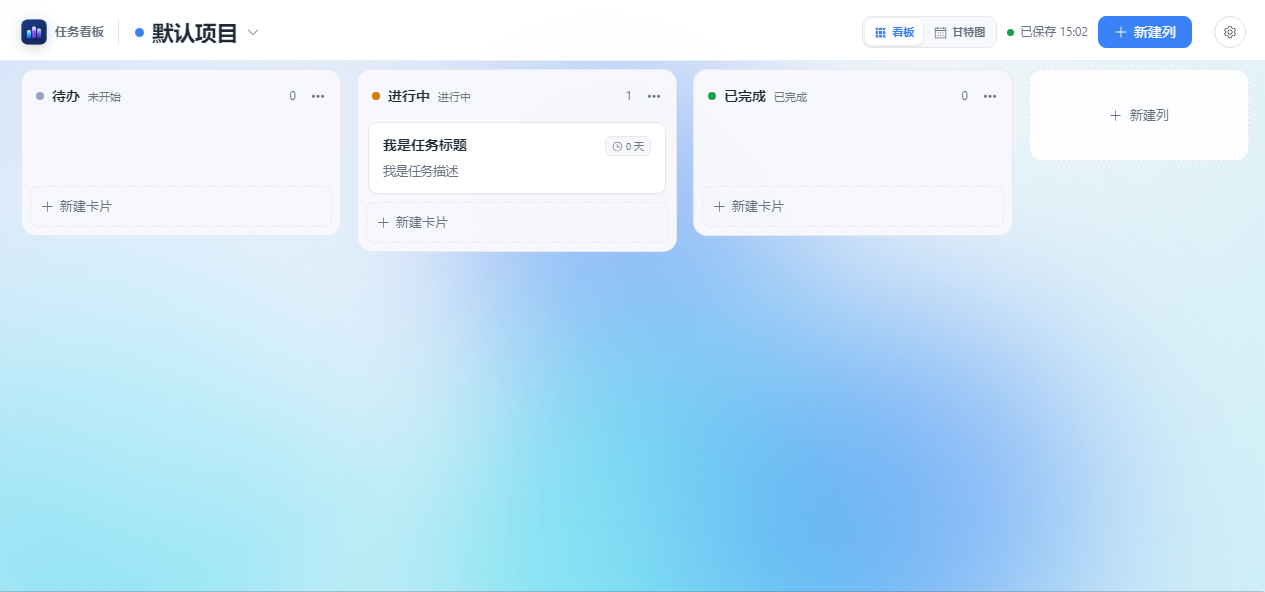
Task: Click the 进行中 column title
Action: tap(409, 96)
